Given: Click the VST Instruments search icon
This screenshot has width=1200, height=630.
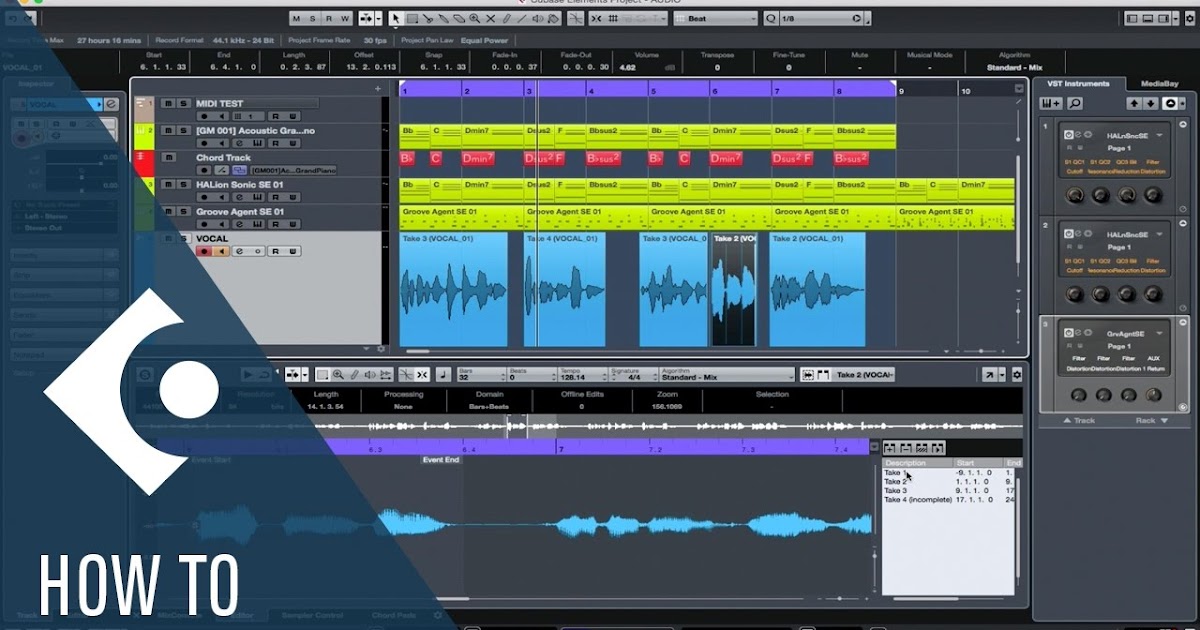Looking at the screenshot, I should pos(1074,103).
